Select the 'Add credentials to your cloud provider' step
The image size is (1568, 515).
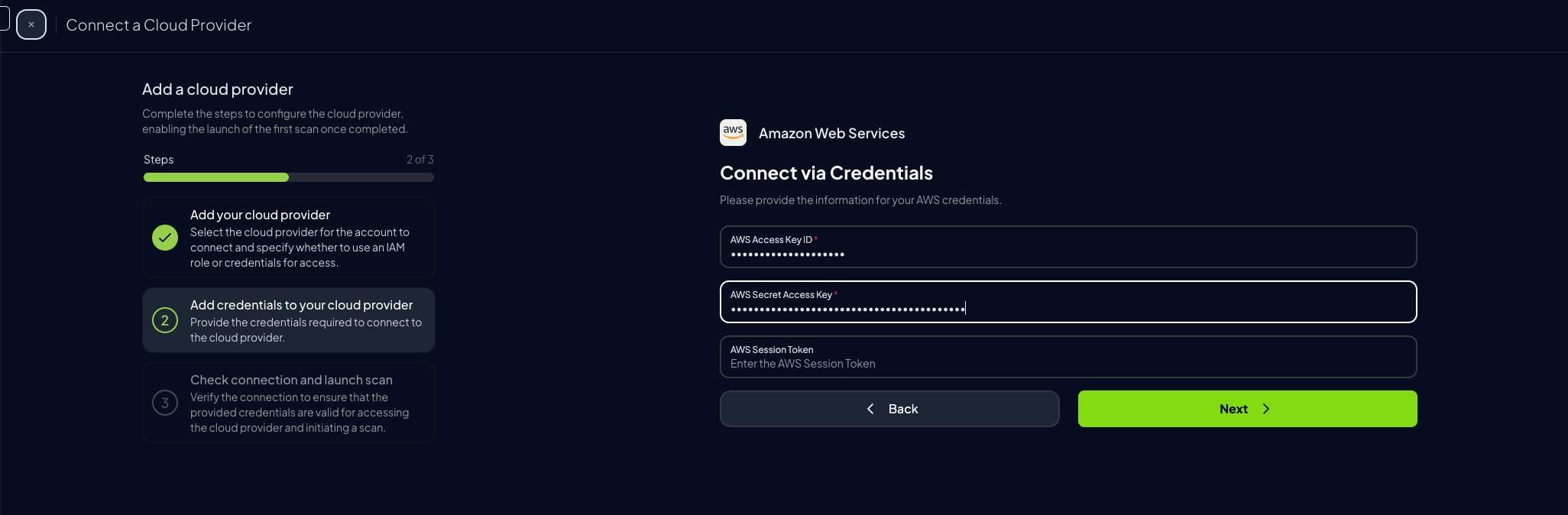(x=288, y=320)
